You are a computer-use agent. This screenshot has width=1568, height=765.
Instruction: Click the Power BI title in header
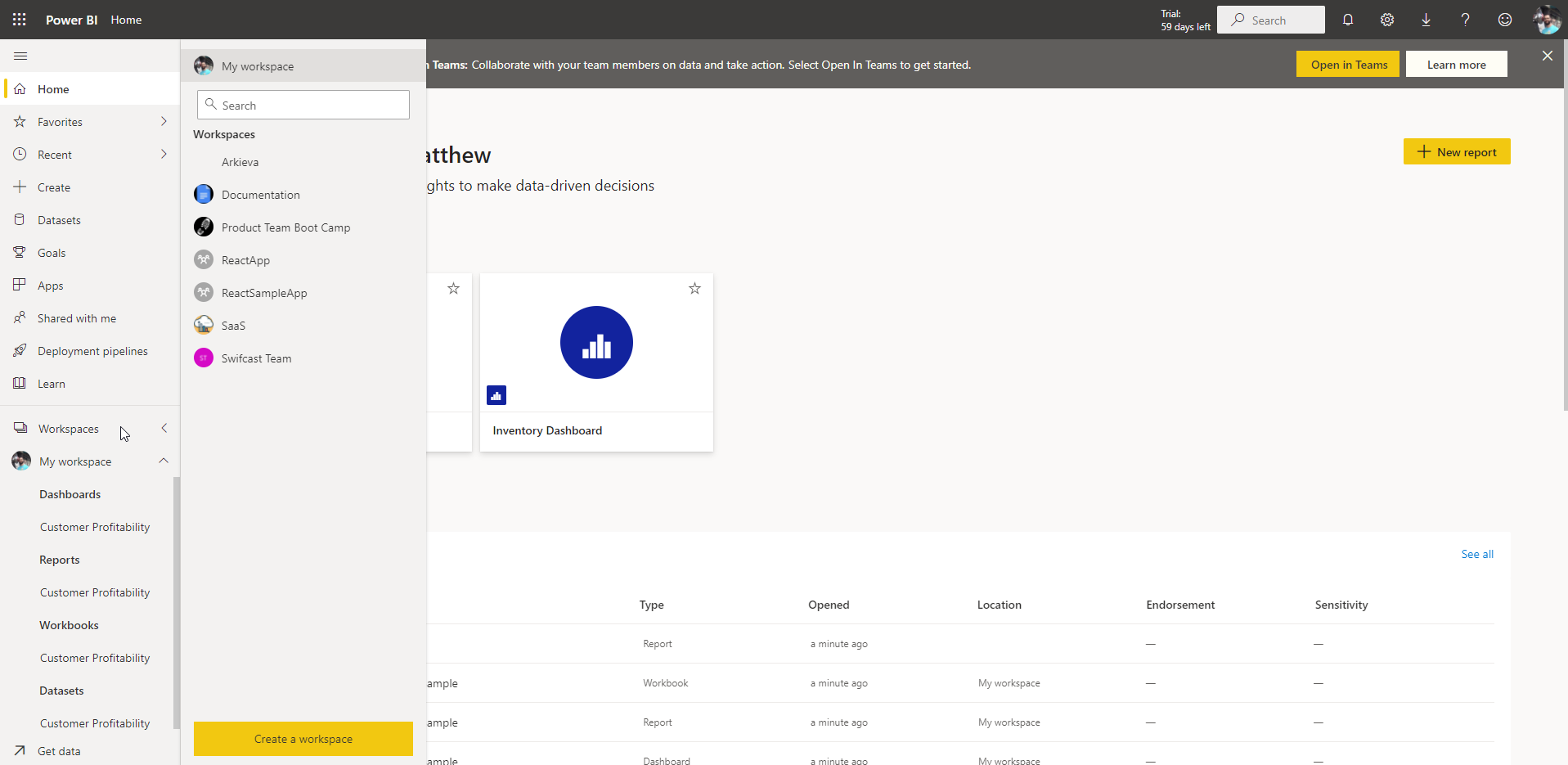pyautogui.click(x=72, y=20)
